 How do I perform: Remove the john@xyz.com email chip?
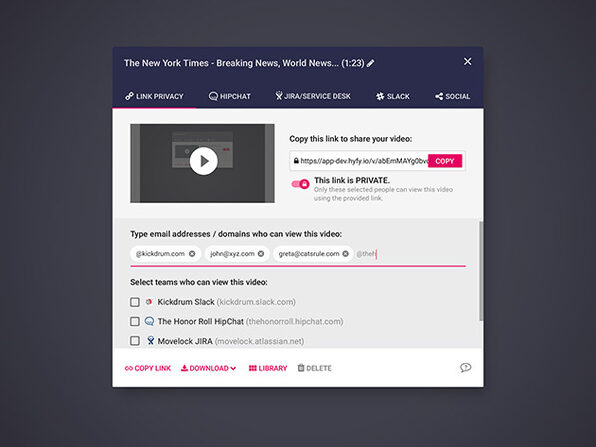click(261, 254)
